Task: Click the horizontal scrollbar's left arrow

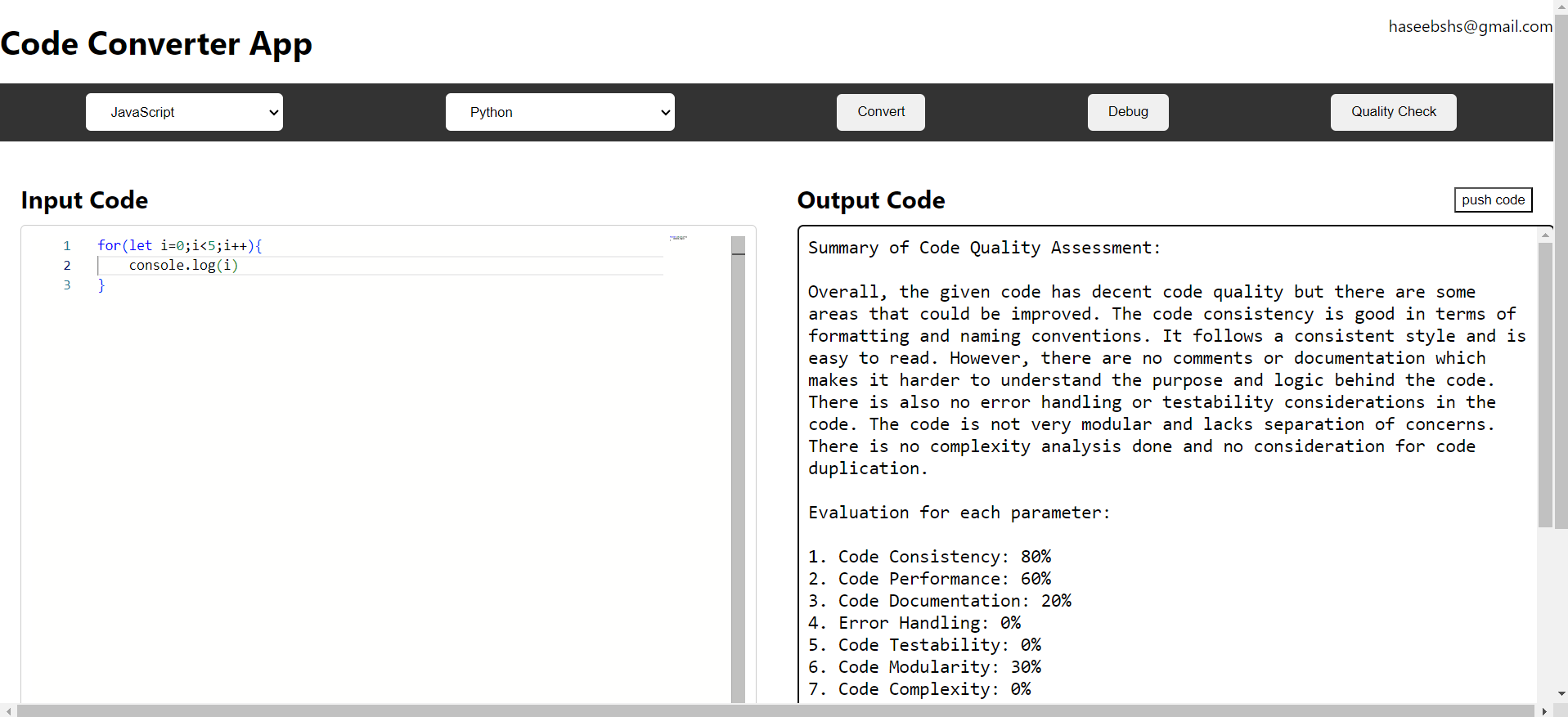Action: click(x=8, y=710)
